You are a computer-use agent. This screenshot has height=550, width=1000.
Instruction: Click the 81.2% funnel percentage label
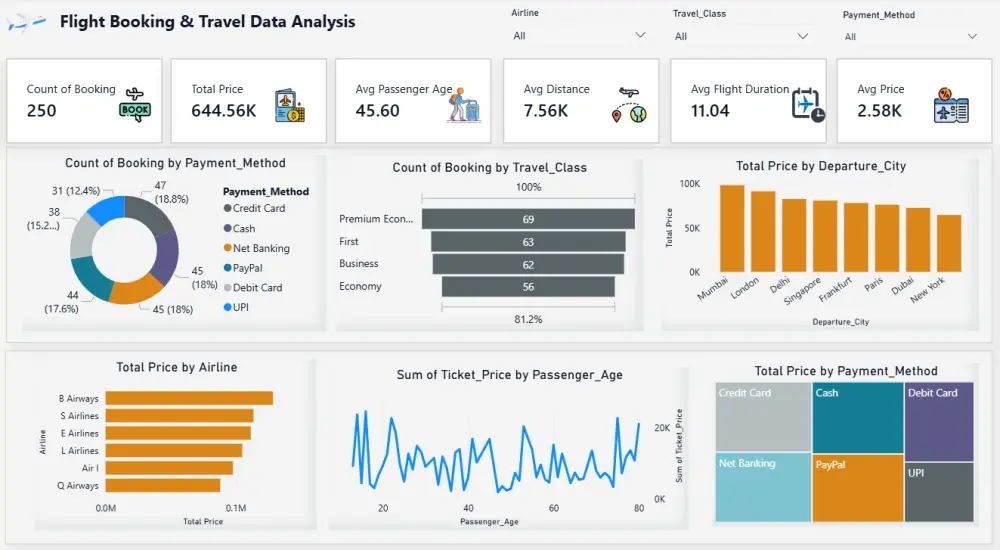click(528, 319)
